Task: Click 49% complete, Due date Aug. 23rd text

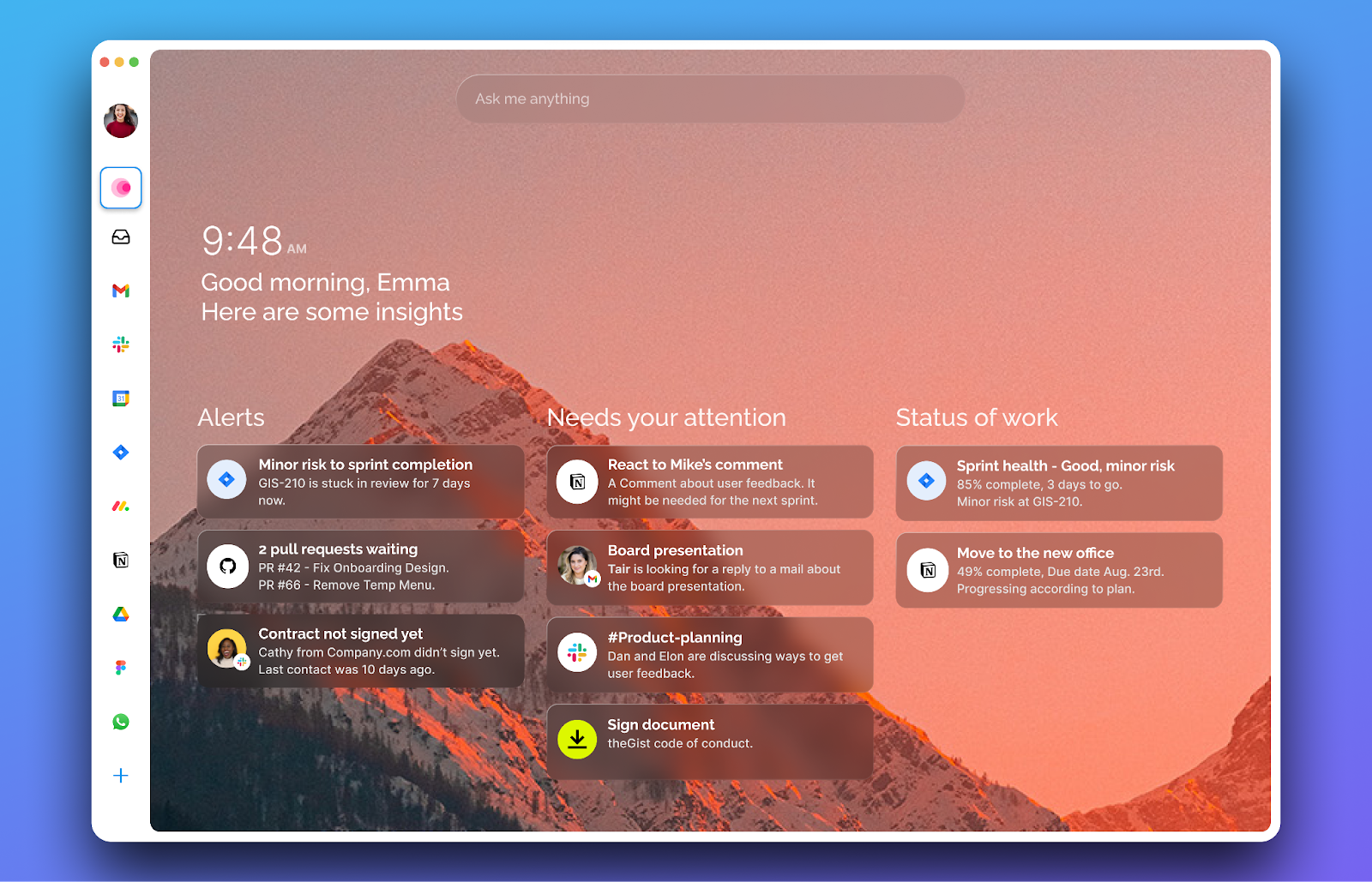Action: pos(1060,572)
